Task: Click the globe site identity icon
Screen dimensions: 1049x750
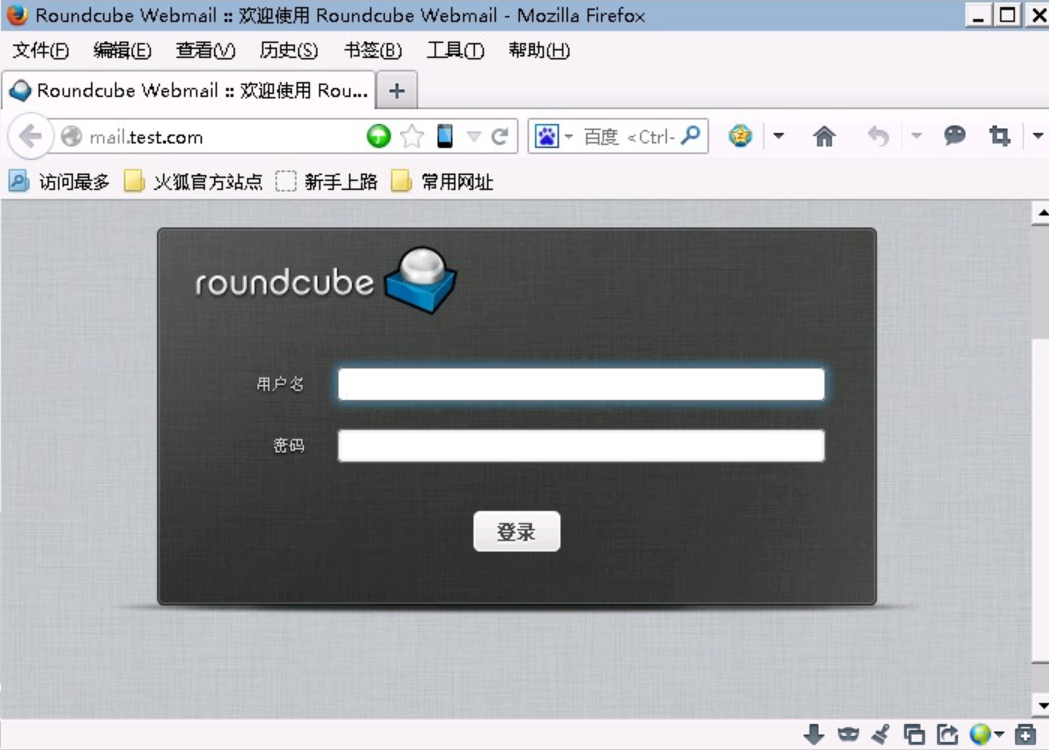Action: [x=71, y=136]
